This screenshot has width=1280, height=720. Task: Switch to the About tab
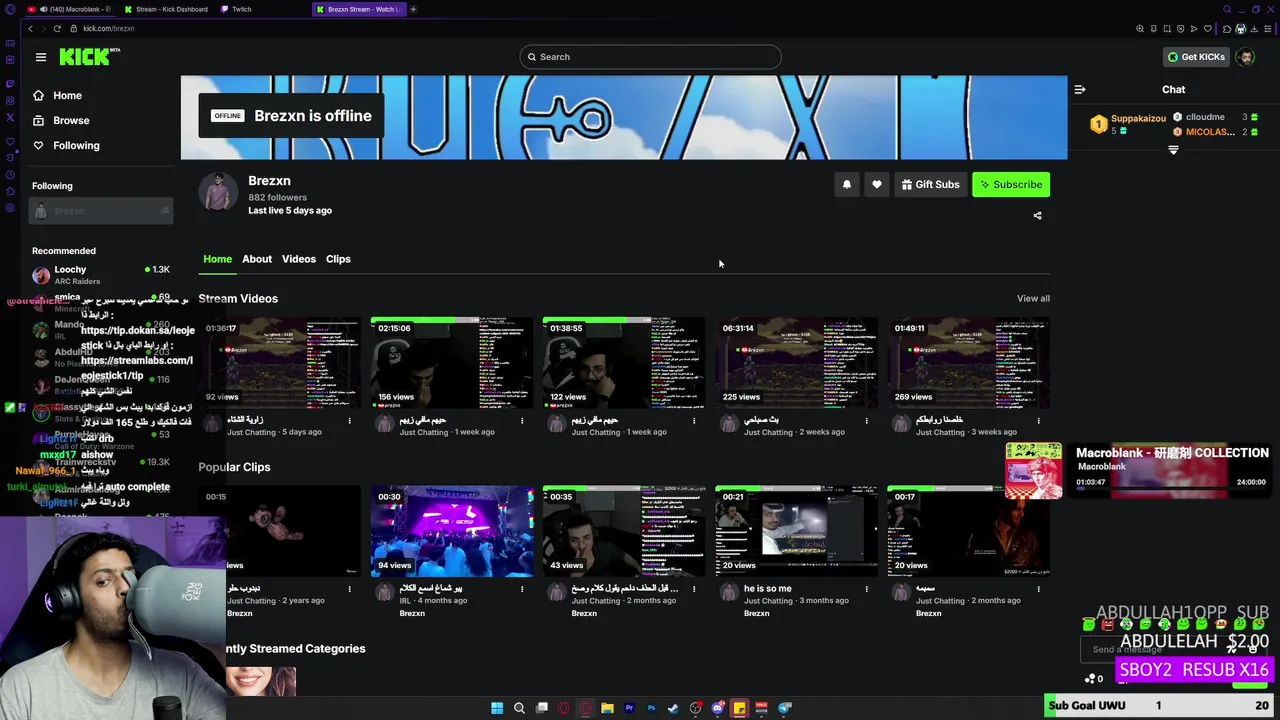point(257,259)
